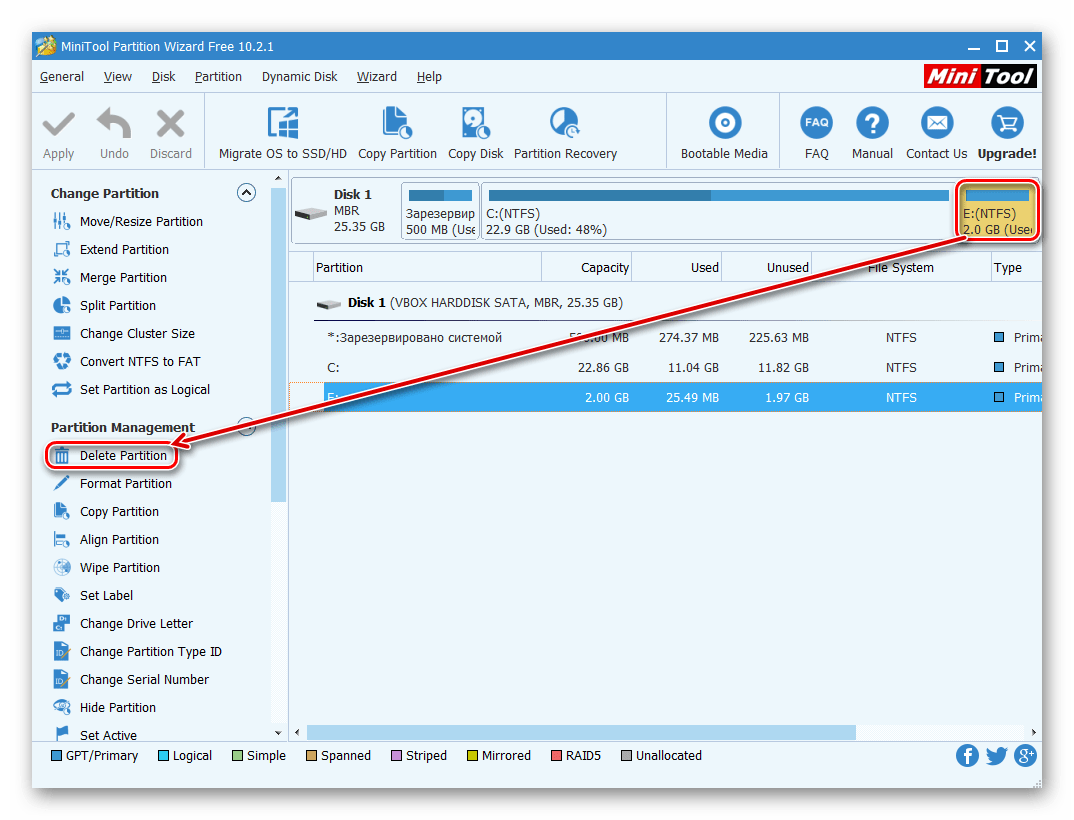Screen dimensions: 1074x820
Task: Select the E:(NTFS) block in disk map
Action: tap(997, 212)
